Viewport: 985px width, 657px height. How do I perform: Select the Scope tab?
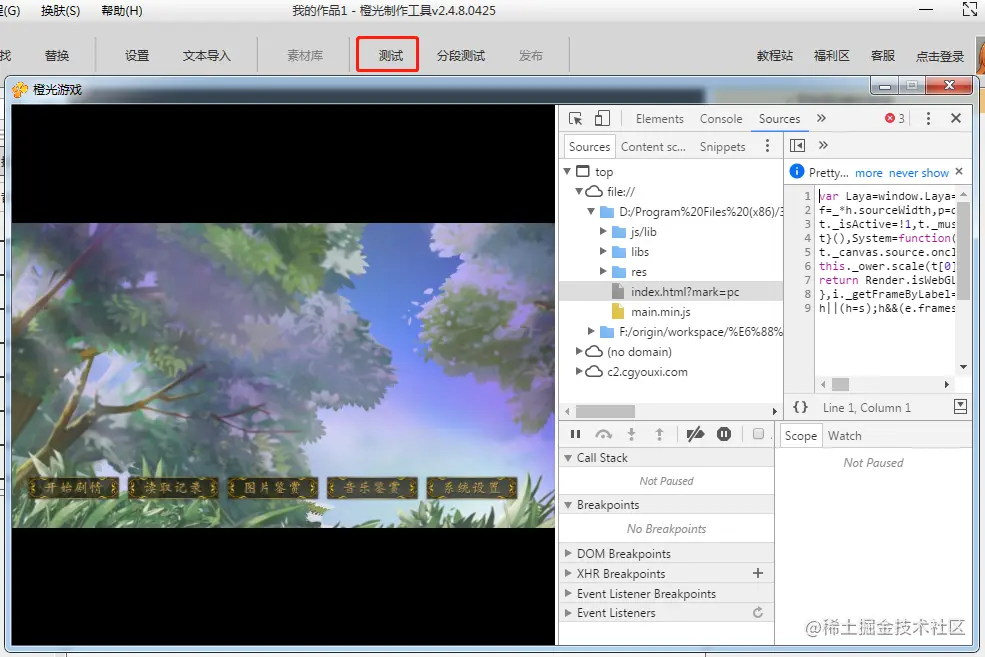tap(800, 436)
